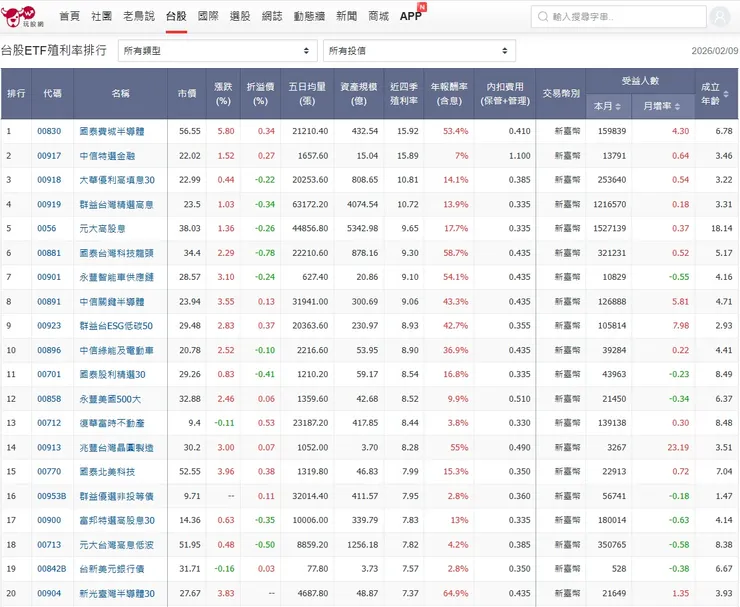The image size is (740, 607).
Task: Open 大華優利高填息30 link
Action: tap(117, 180)
